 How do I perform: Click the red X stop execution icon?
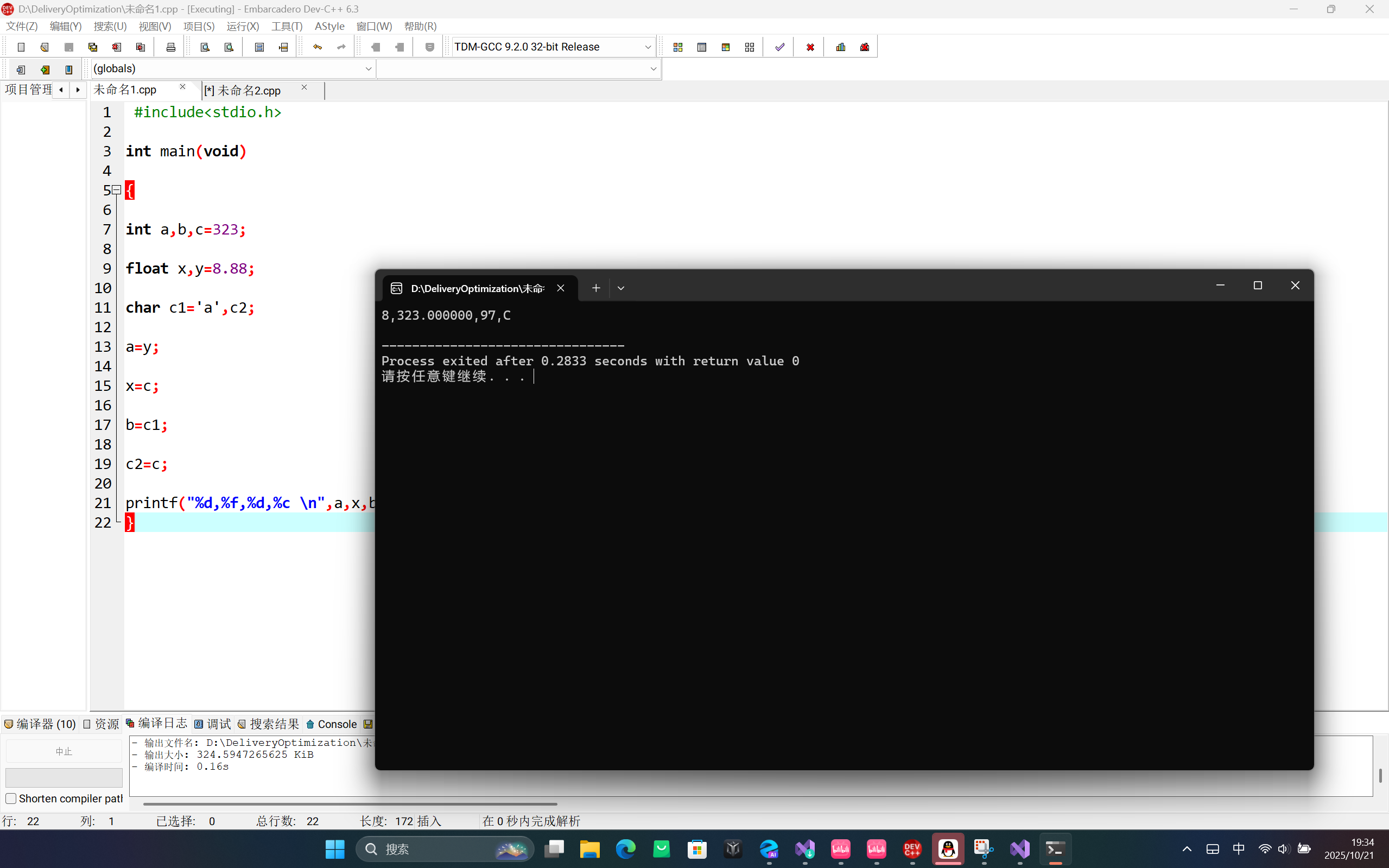point(810,47)
